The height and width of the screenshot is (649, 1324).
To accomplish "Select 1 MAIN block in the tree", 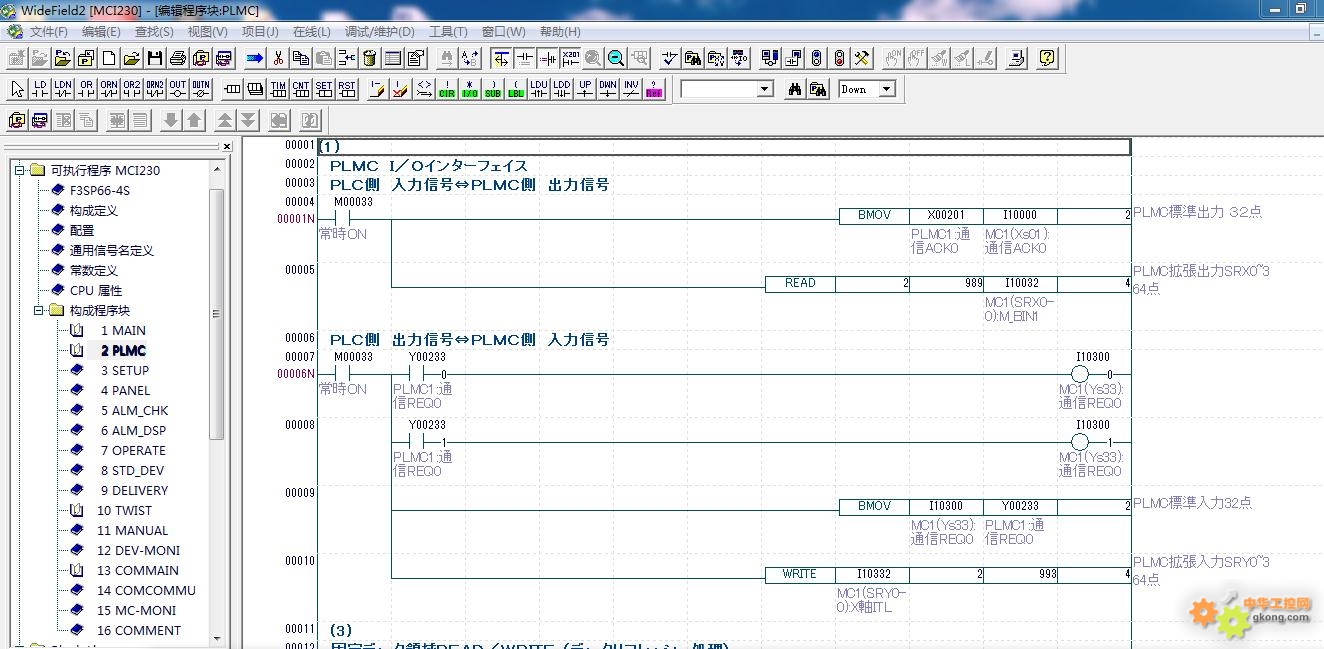I will click(x=123, y=330).
